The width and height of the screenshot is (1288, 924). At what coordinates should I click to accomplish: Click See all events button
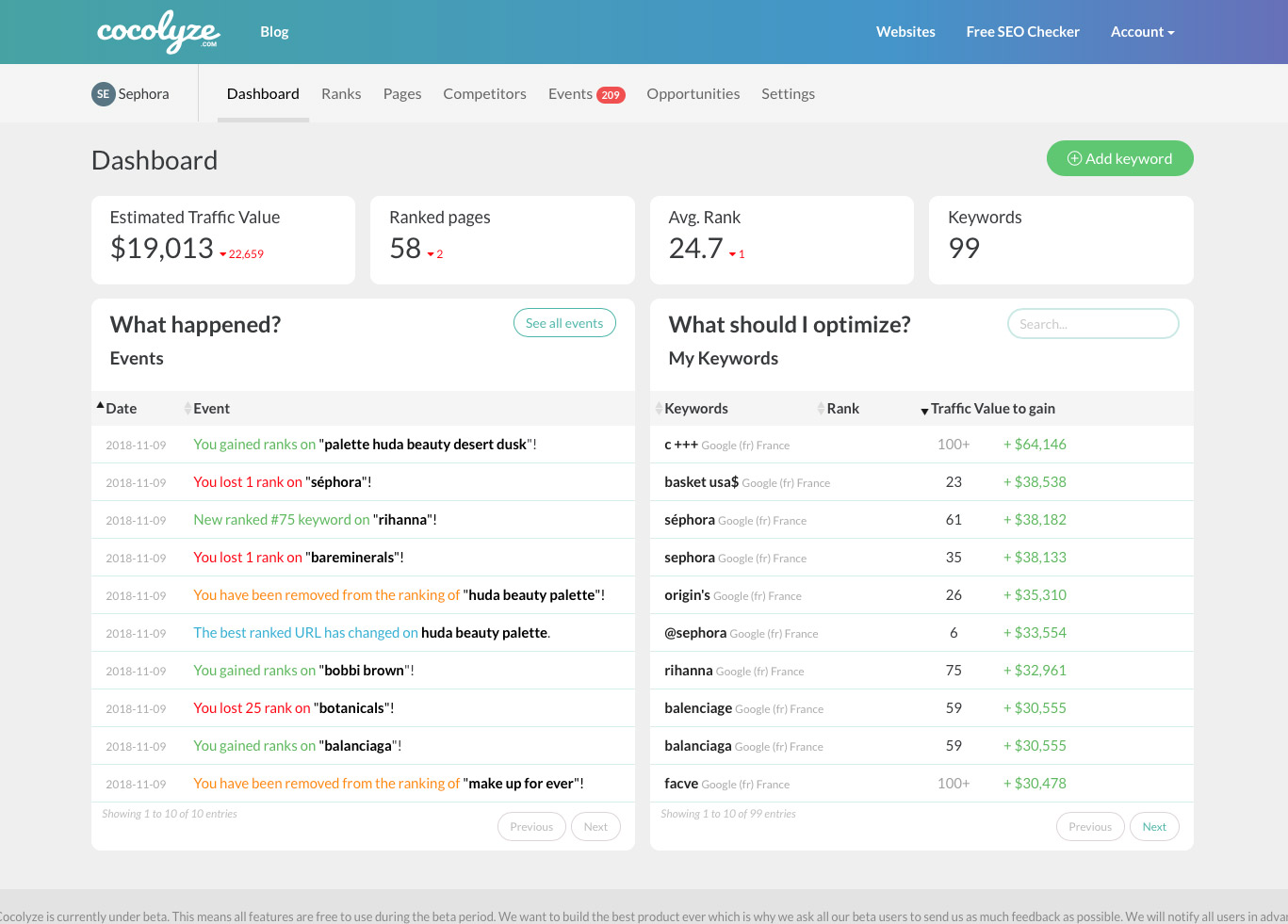point(564,323)
